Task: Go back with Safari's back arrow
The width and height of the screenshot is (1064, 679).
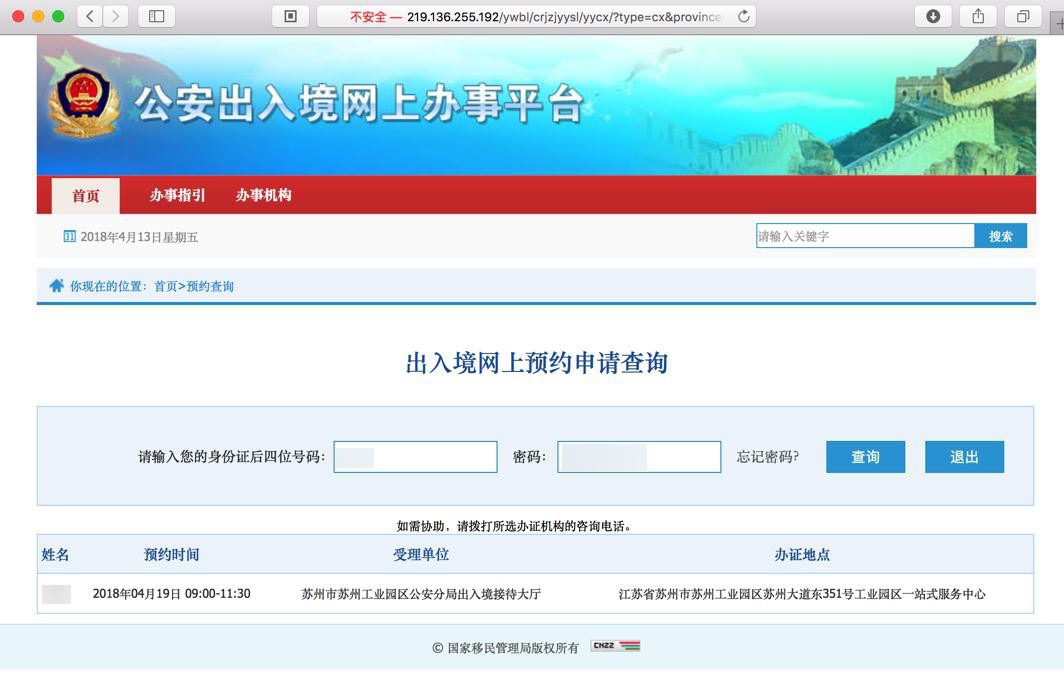Action: [90, 16]
